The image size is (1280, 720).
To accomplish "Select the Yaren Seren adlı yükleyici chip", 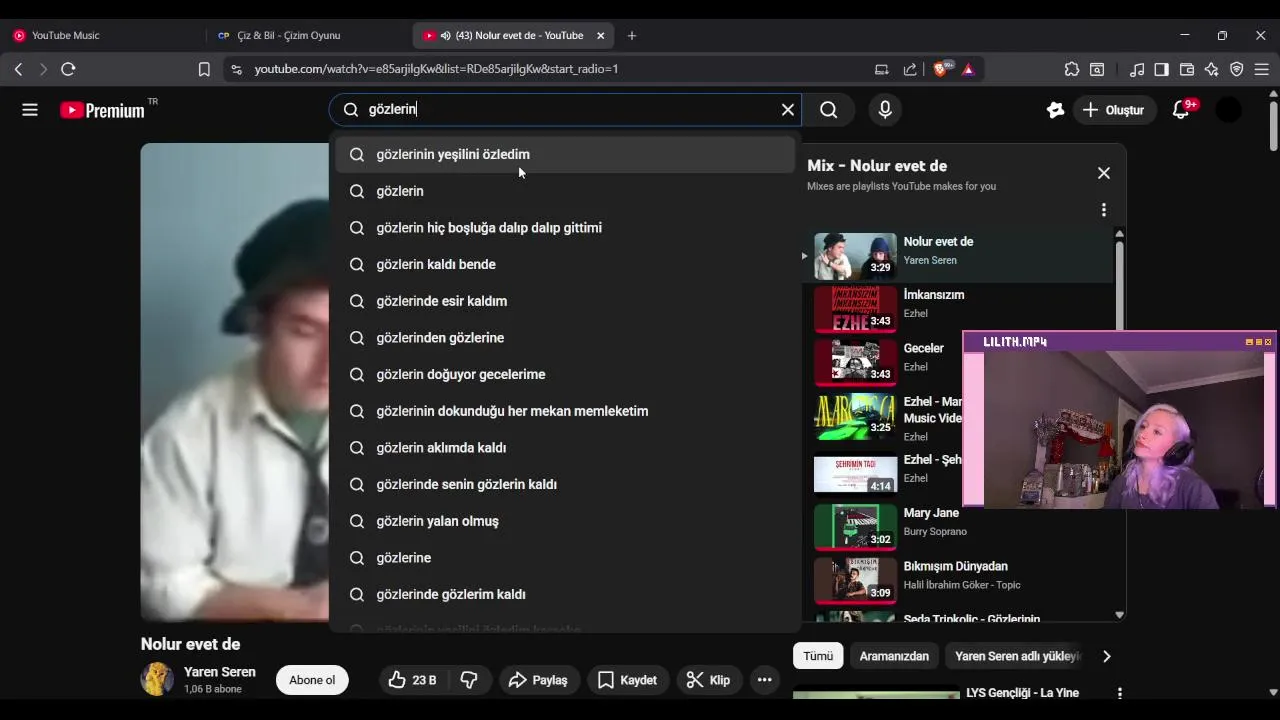I will point(1016,656).
